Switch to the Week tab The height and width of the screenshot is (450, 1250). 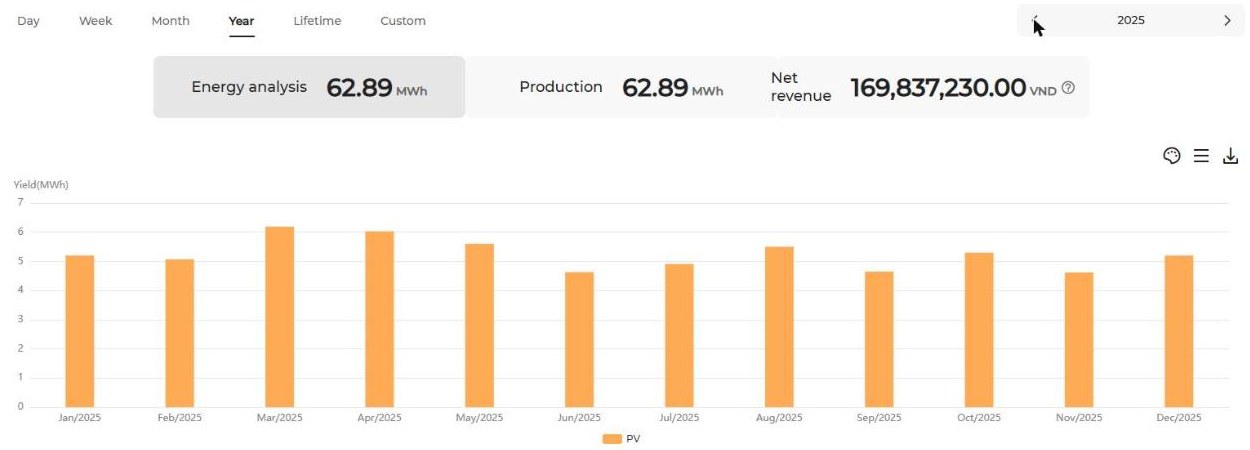coord(96,21)
